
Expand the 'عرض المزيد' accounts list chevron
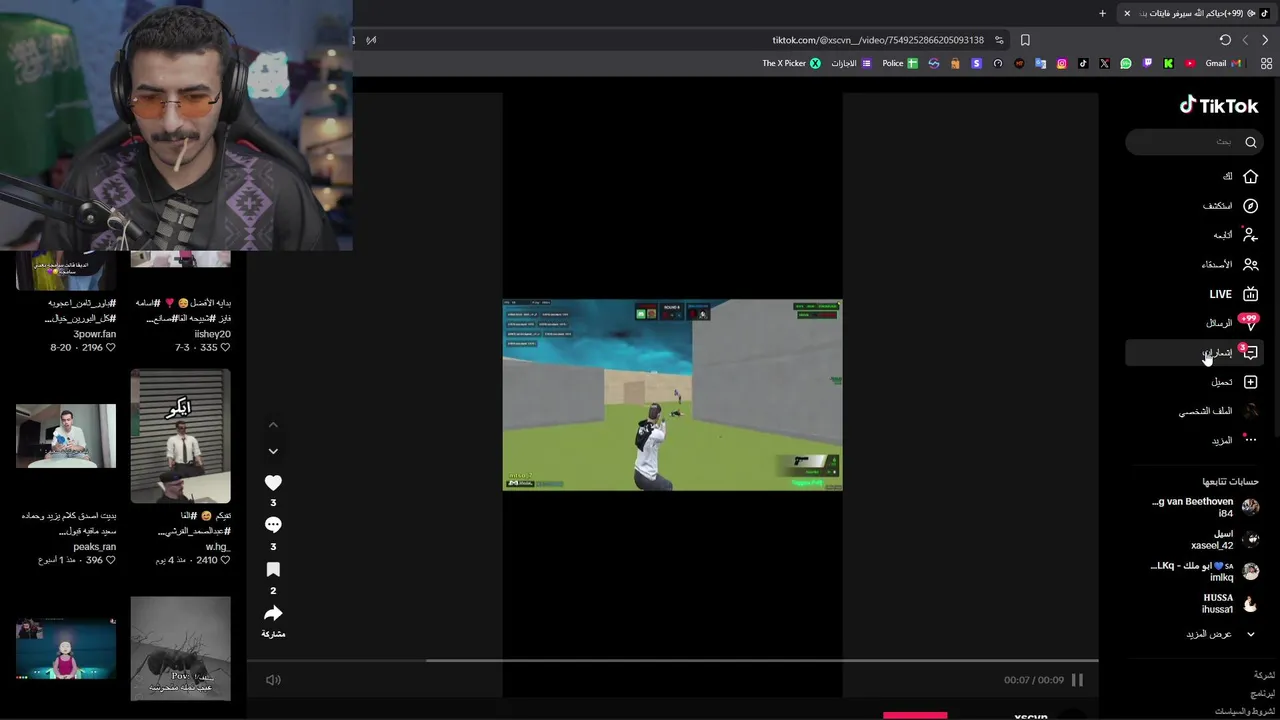(1250, 634)
